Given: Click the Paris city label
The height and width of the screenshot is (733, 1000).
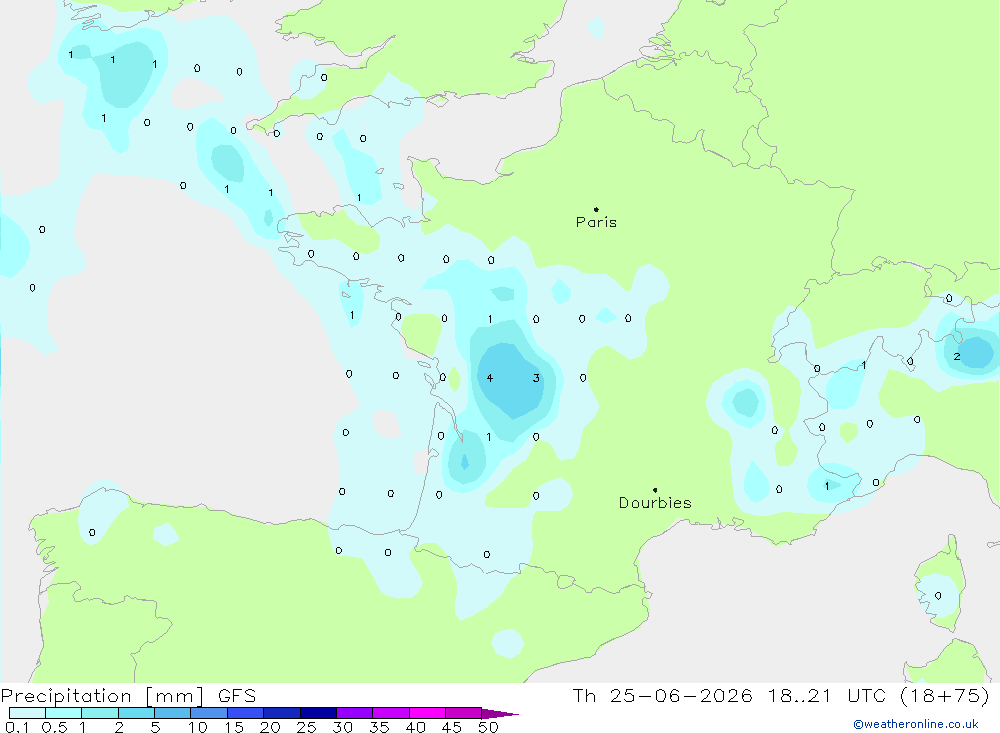Looking at the screenshot, I should [x=596, y=222].
